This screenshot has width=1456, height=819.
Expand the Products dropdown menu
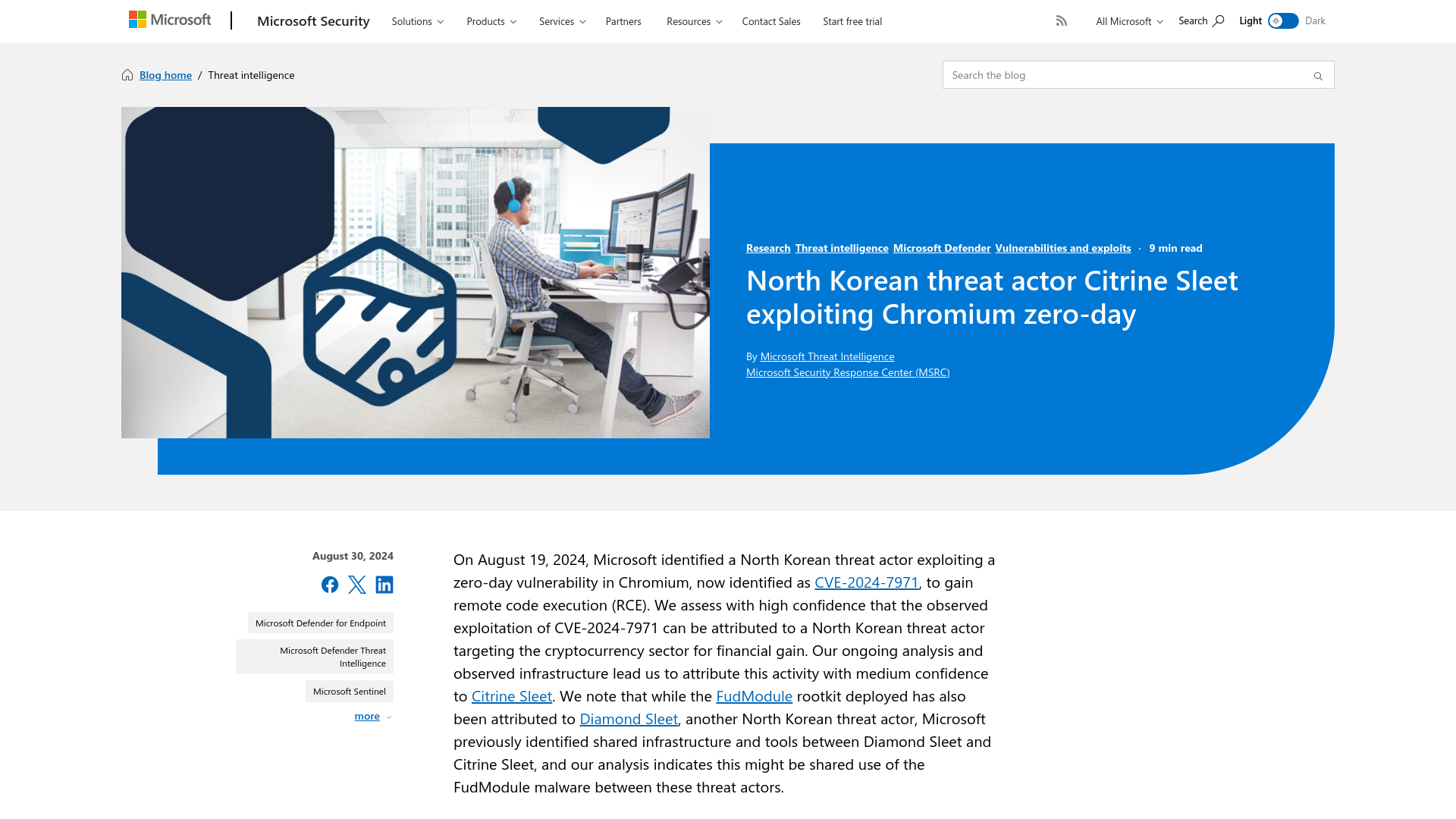tap(491, 21)
